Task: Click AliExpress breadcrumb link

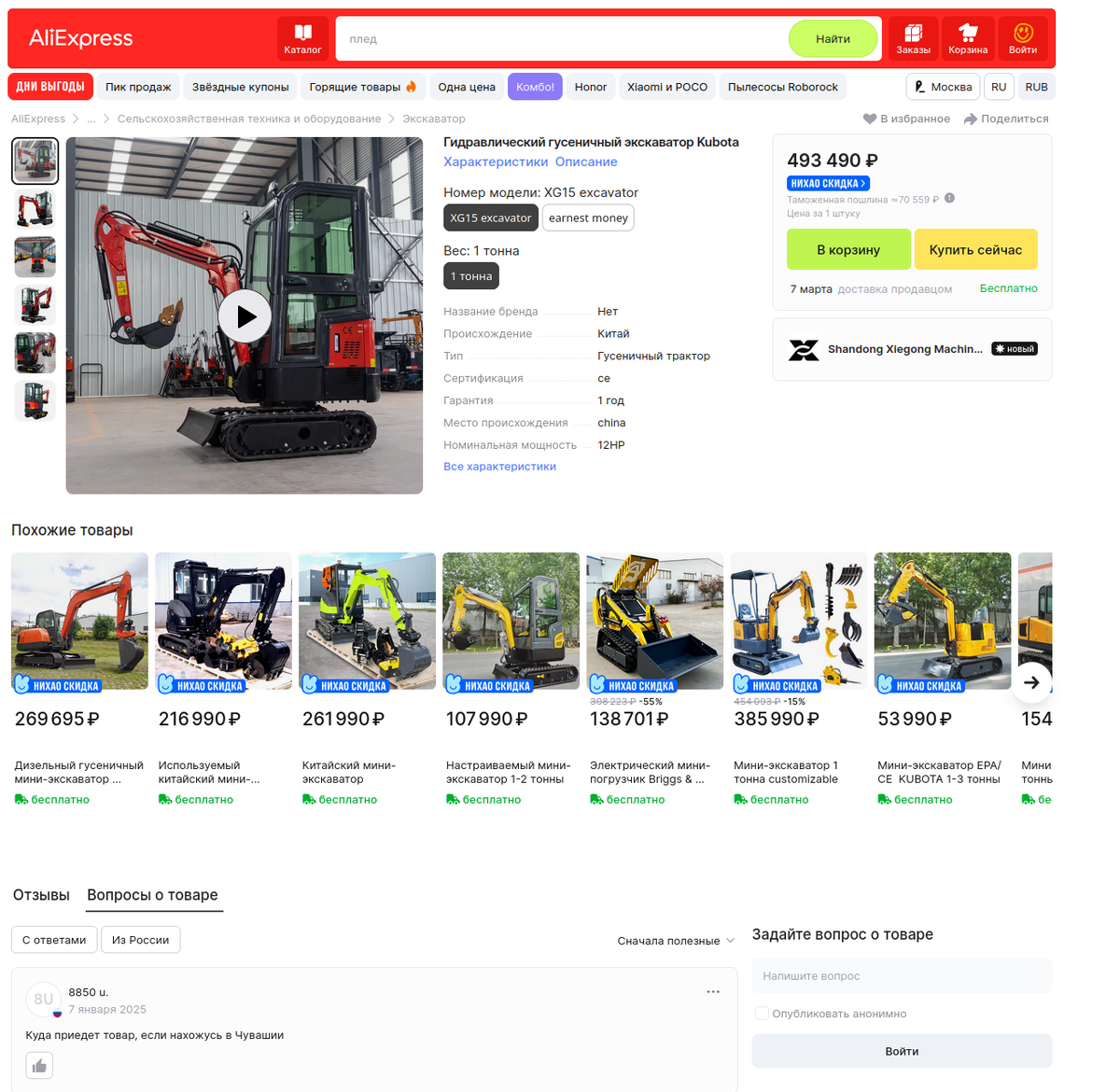Action: pyautogui.click(x=38, y=119)
